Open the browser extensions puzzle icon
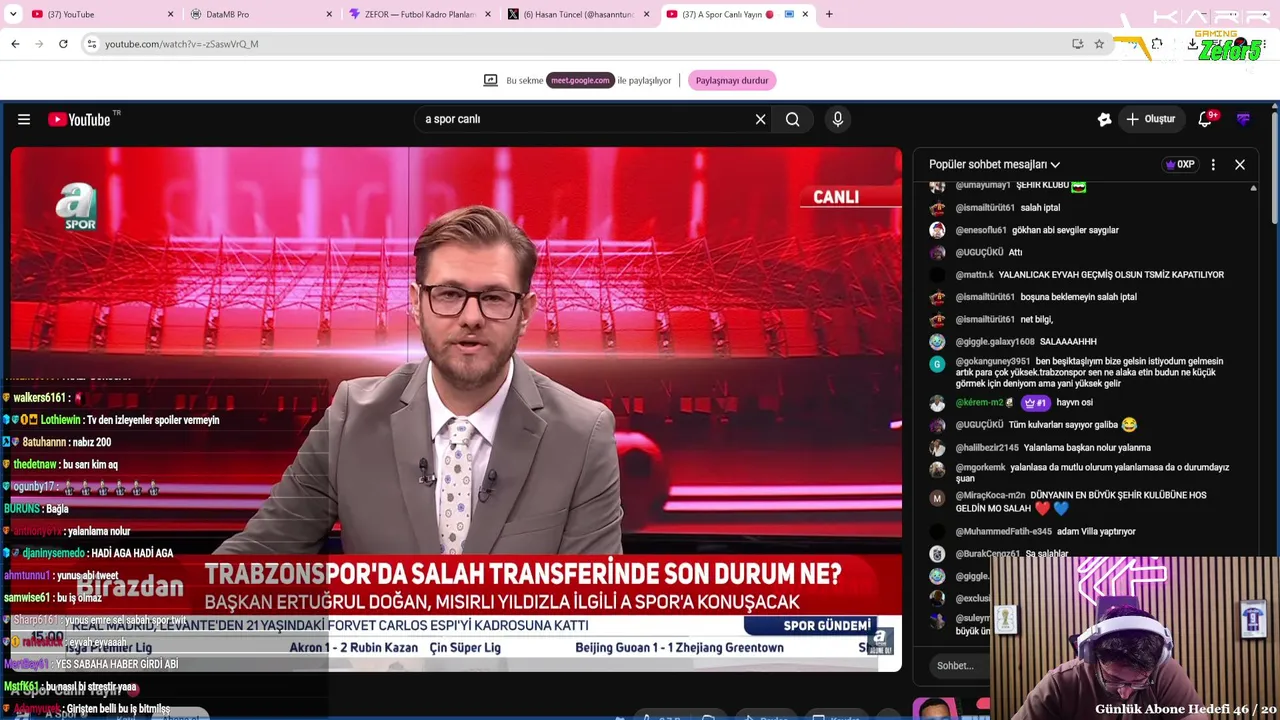Image resolution: width=1280 pixels, height=720 pixels. tap(1157, 44)
